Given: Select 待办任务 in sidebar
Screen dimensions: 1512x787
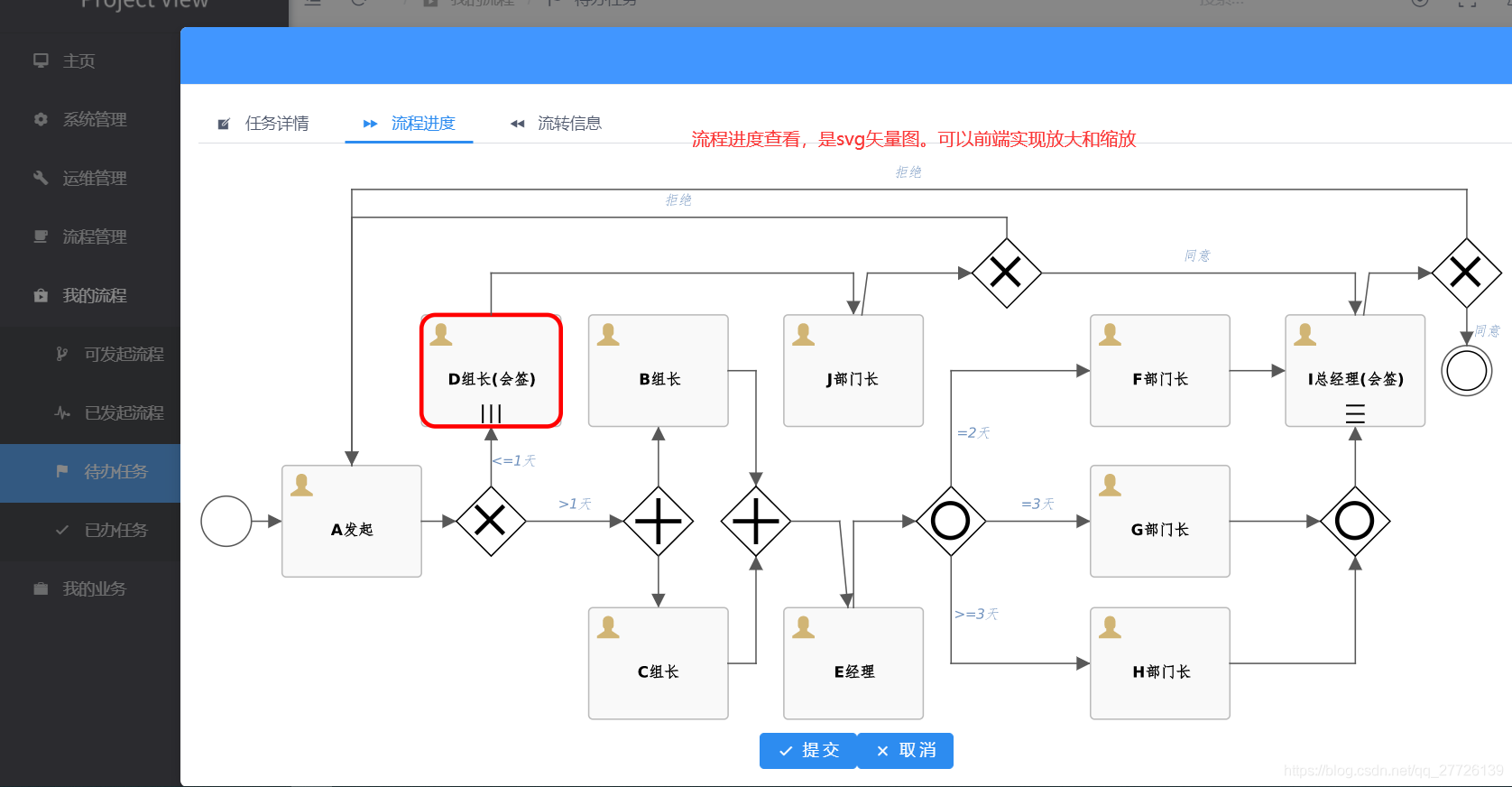Looking at the screenshot, I should click(x=90, y=473).
